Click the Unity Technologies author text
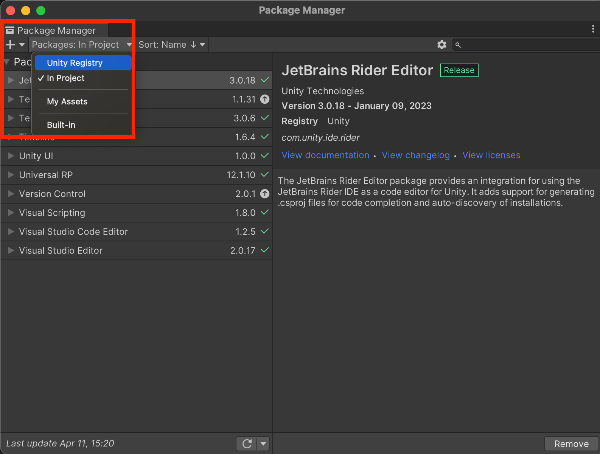The width and height of the screenshot is (600, 454). (323, 91)
